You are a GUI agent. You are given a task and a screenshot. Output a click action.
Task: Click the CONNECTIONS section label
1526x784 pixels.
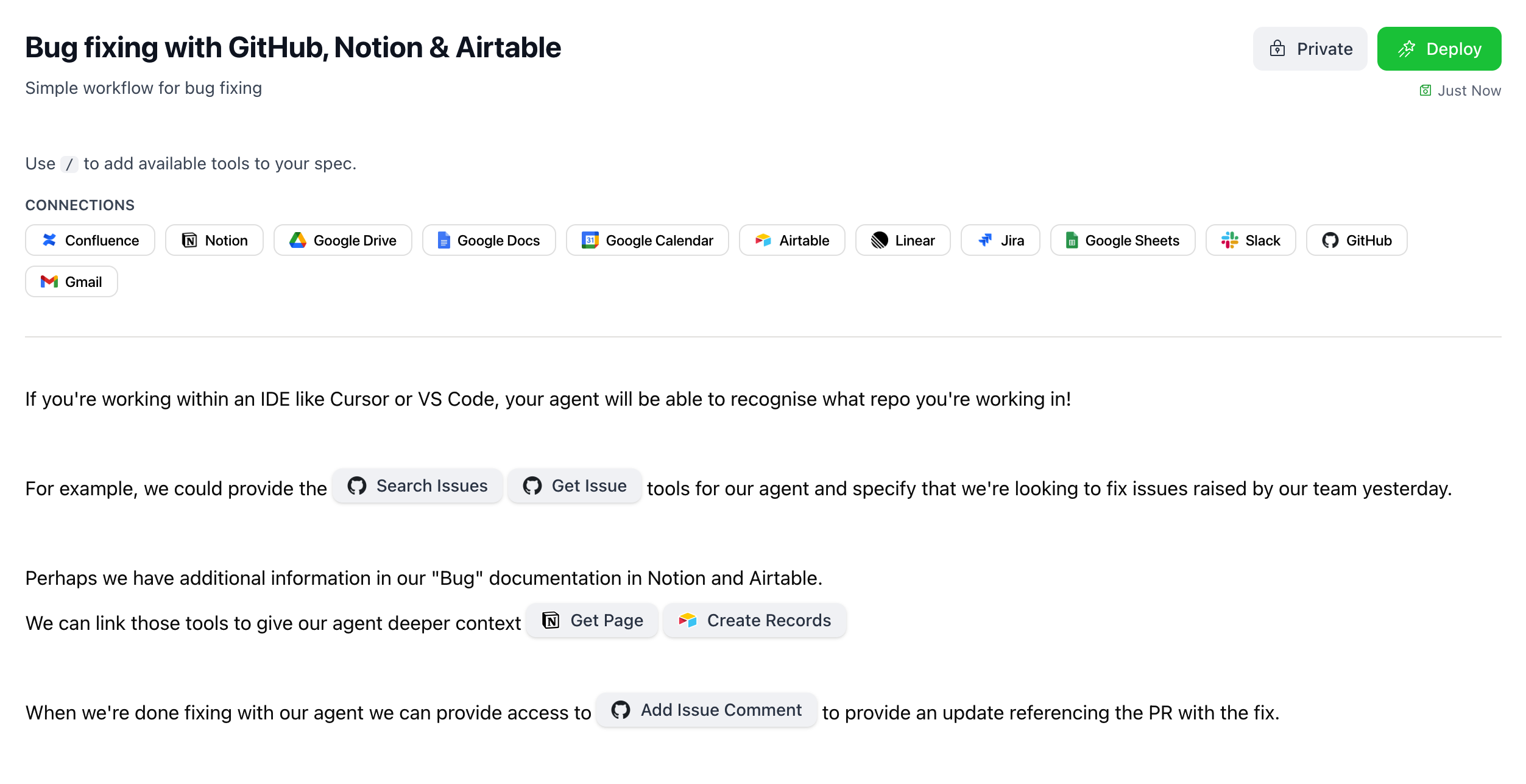click(x=80, y=205)
